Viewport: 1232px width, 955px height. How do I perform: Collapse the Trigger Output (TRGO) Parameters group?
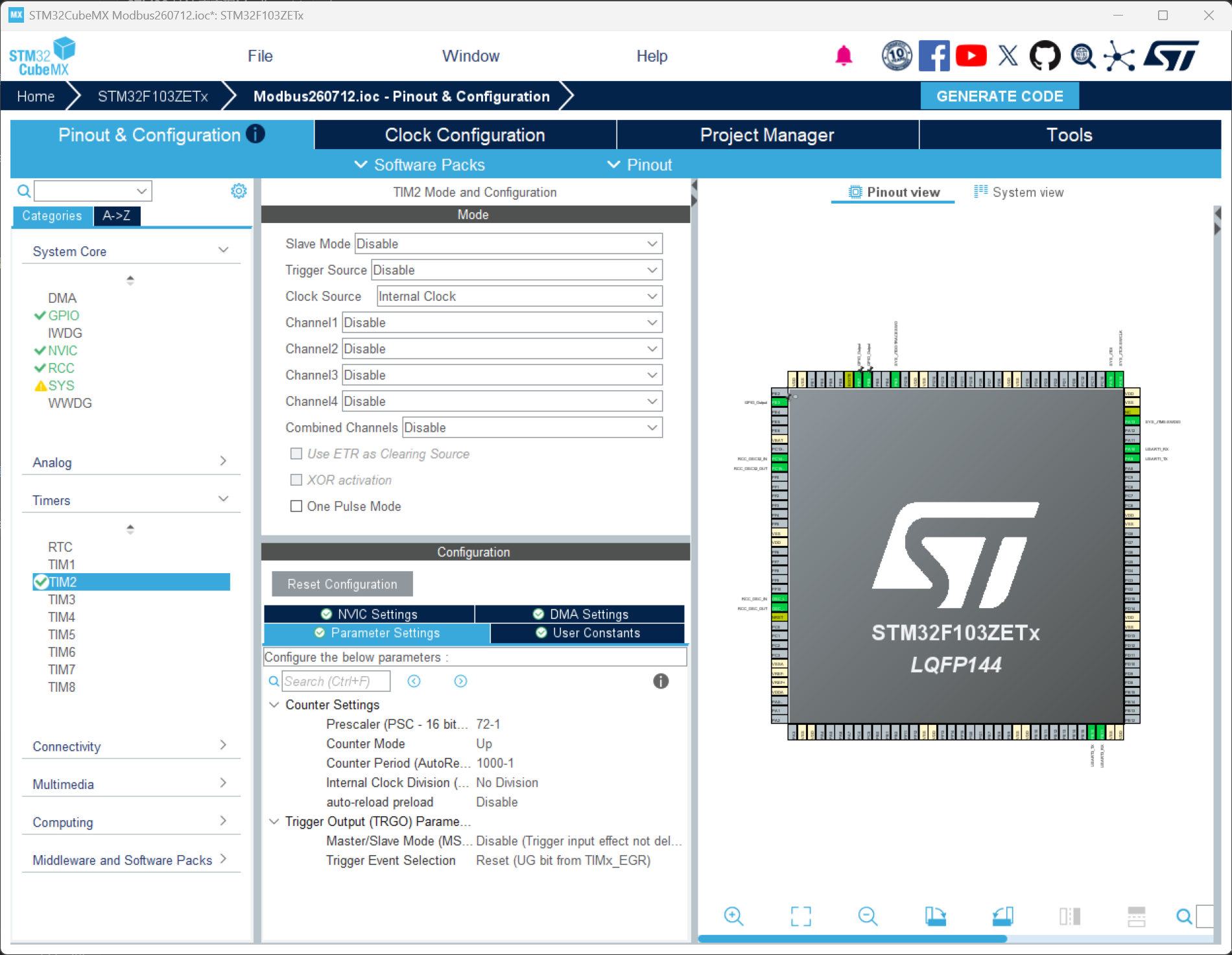[274, 821]
